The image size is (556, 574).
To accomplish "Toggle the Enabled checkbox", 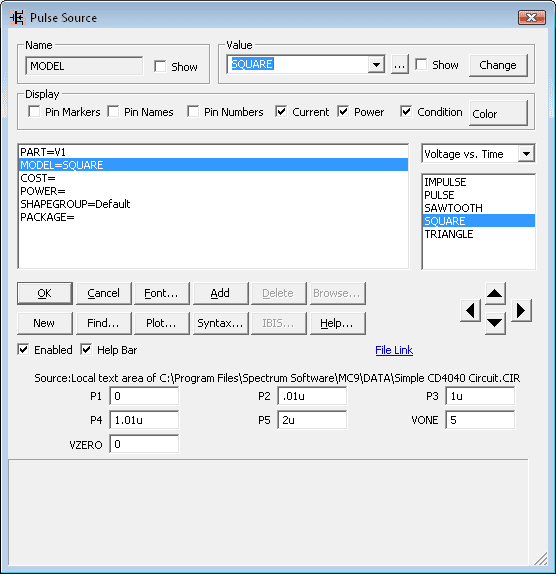I will pos(23,350).
